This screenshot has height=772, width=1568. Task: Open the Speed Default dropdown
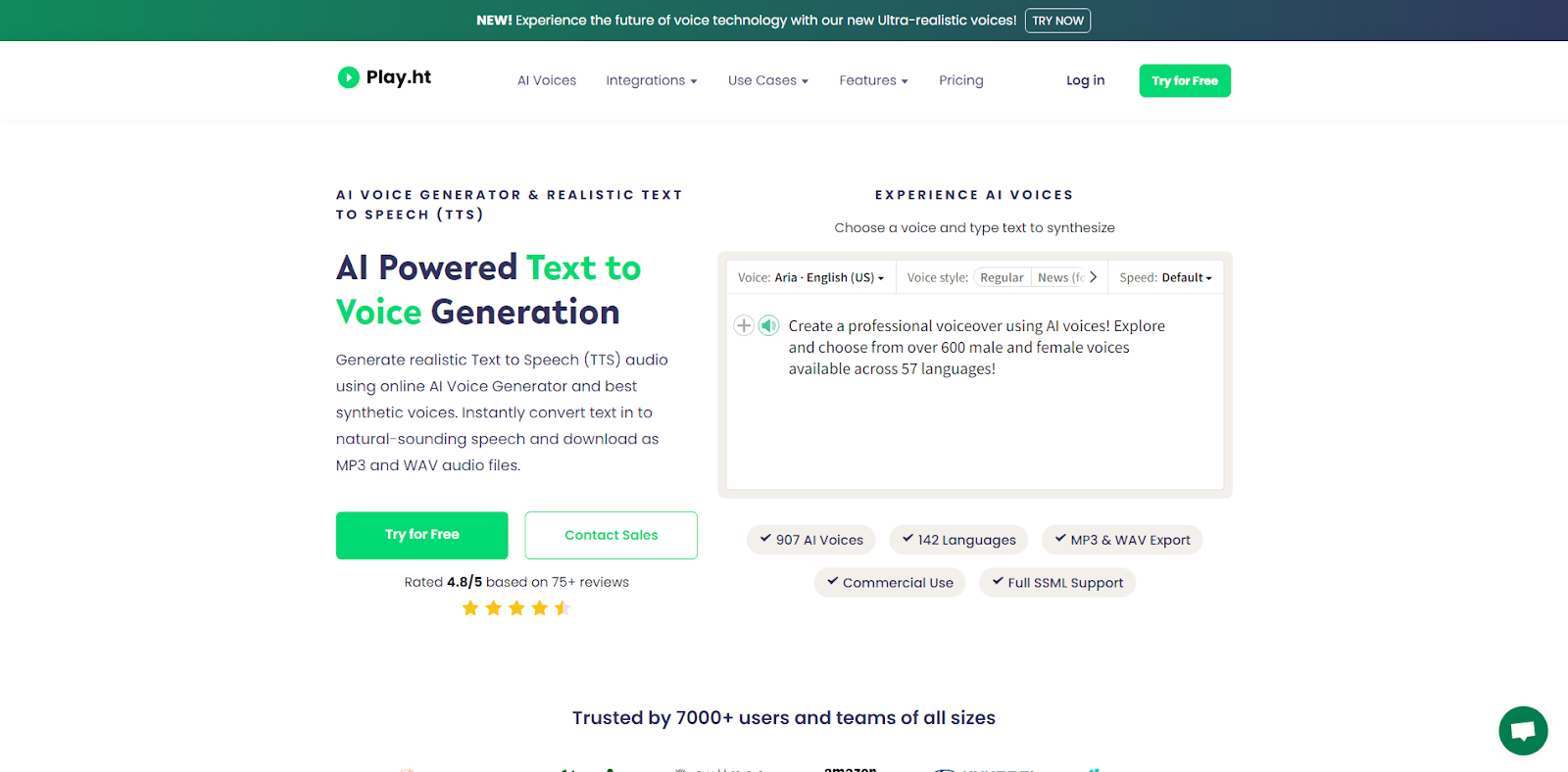(x=1165, y=277)
